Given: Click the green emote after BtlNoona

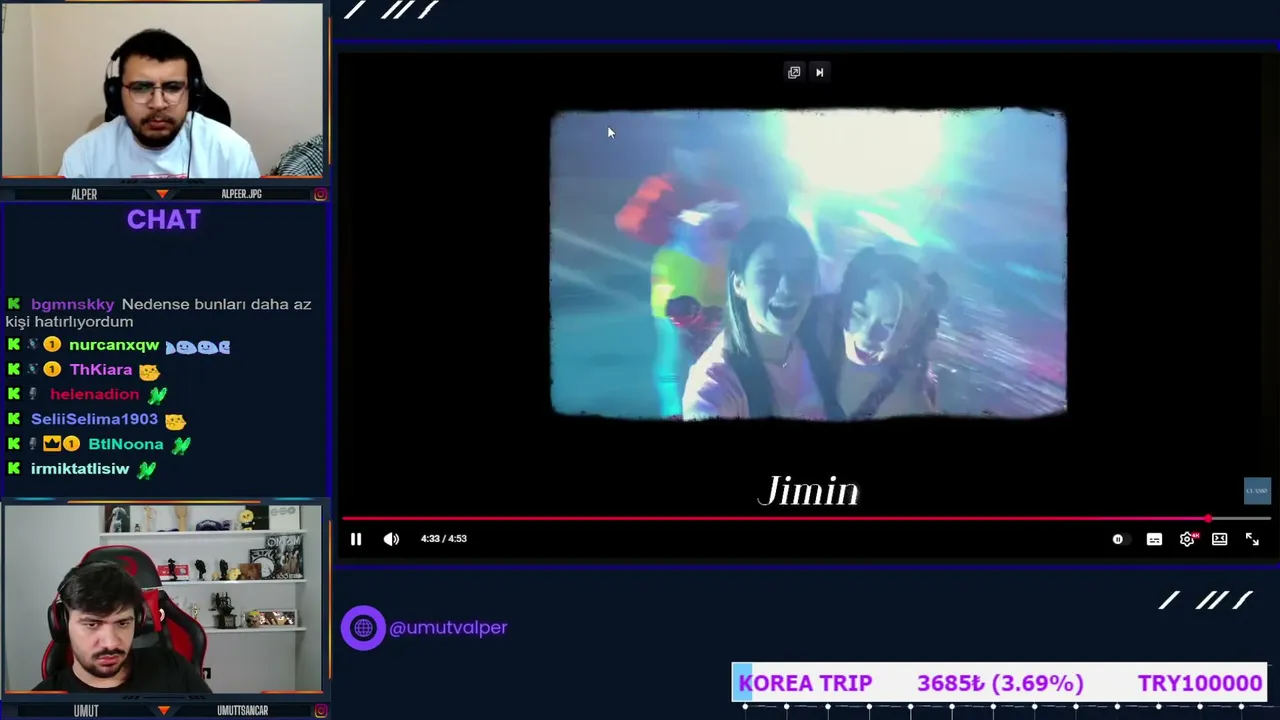Looking at the screenshot, I should [181, 444].
